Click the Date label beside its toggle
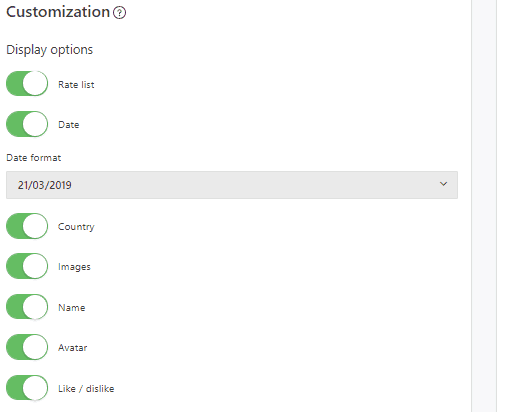 tap(69, 125)
